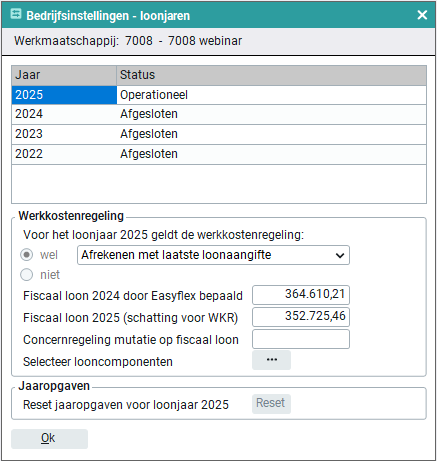Open looncomponenten selection with the ellipsis button
Viewport: 437px width, 461px height.
[271, 360]
